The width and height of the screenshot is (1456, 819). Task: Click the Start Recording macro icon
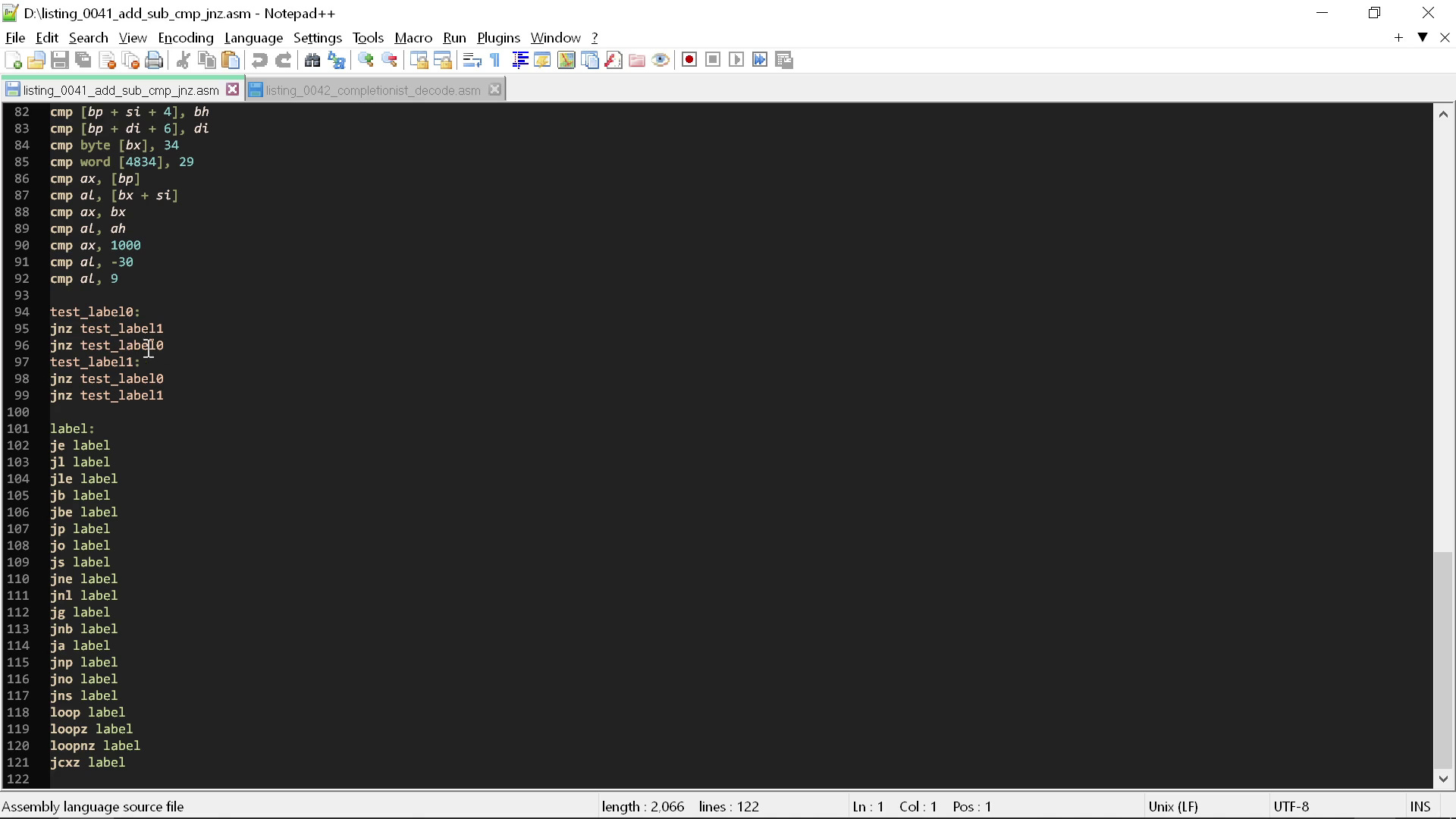coord(689,60)
